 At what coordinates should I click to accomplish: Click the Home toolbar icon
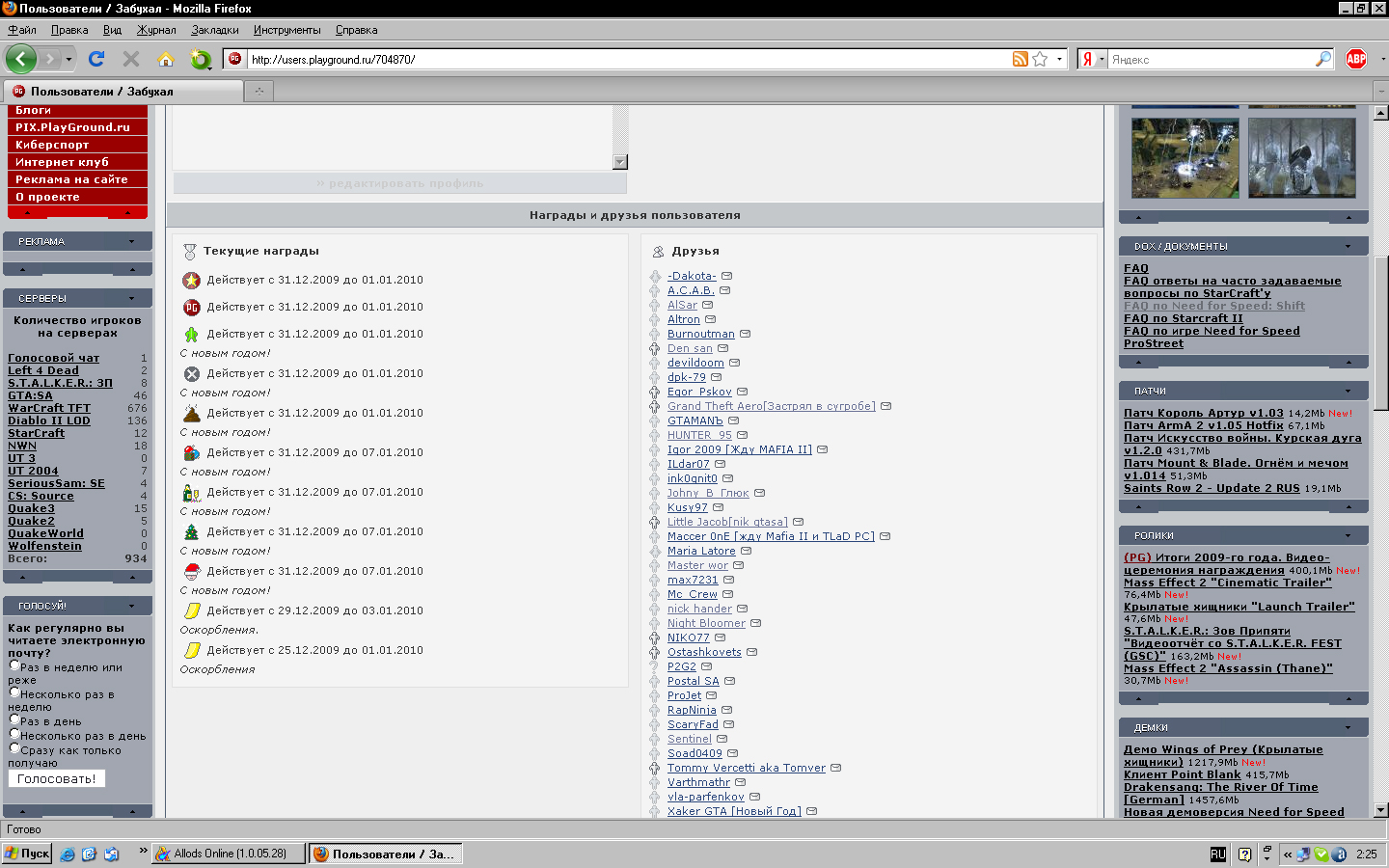tap(166, 59)
